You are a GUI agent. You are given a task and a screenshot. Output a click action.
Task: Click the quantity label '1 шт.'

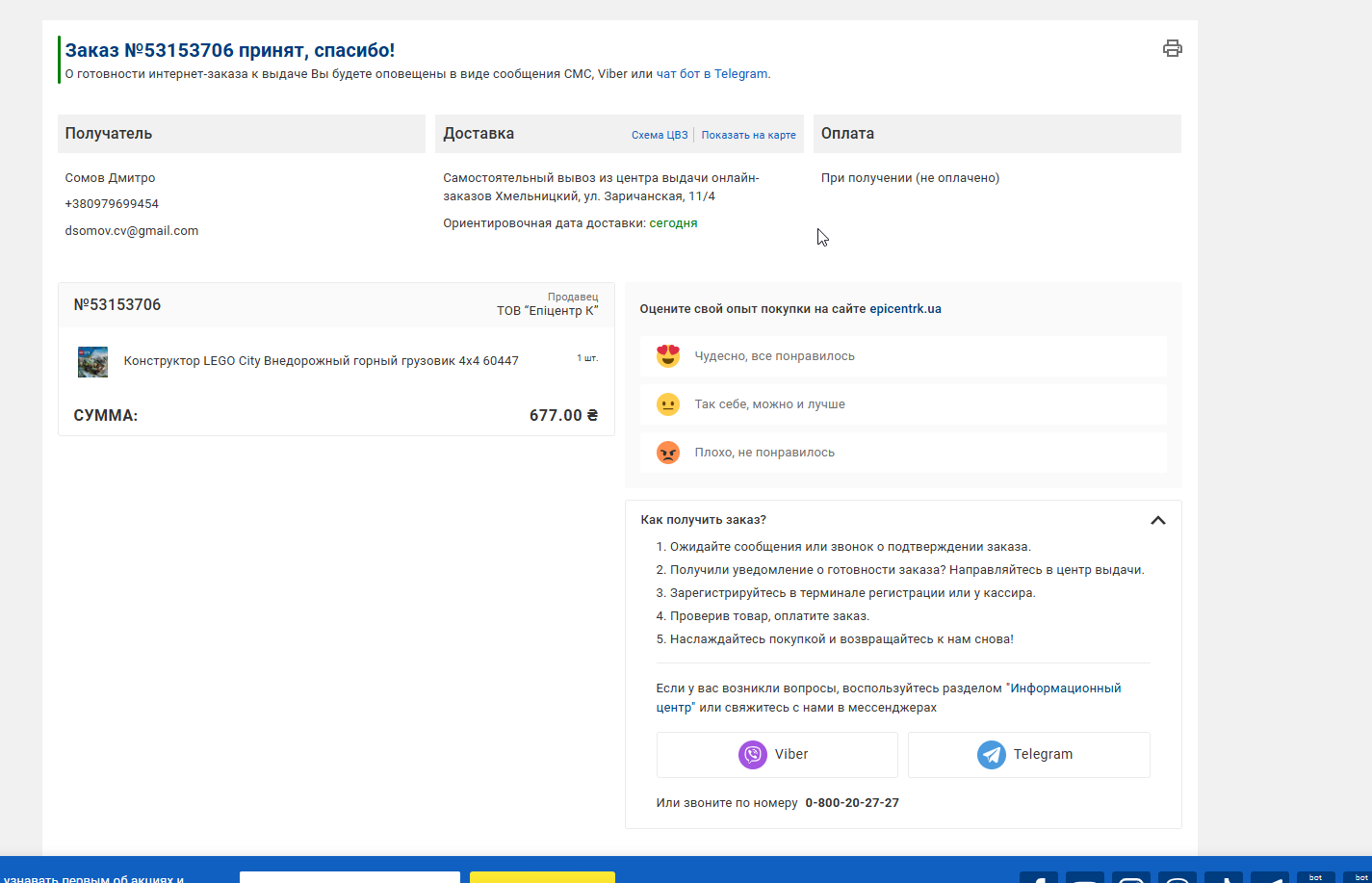[587, 358]
